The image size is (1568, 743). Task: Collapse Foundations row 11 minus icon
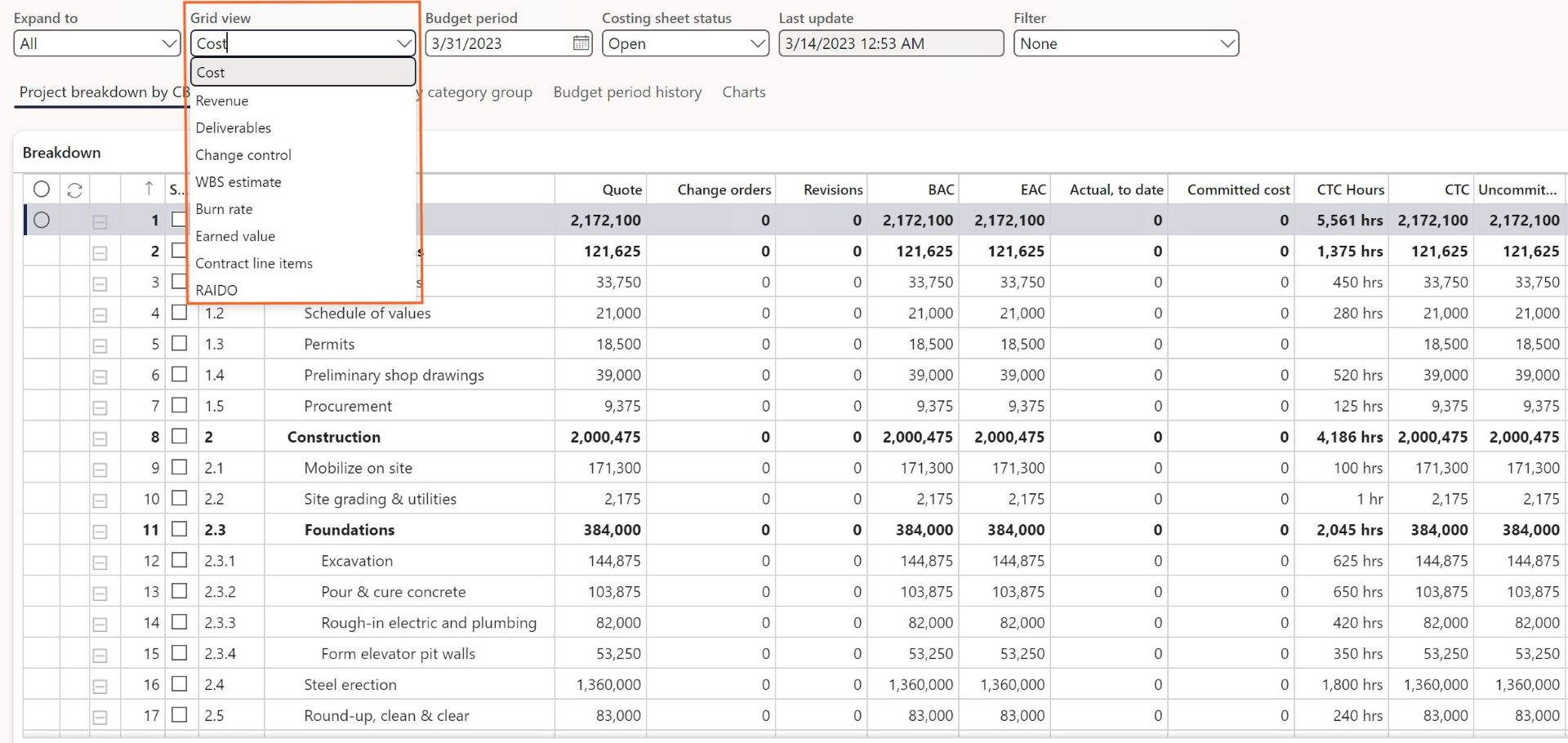pyautogui.click(x=100, y=532)
